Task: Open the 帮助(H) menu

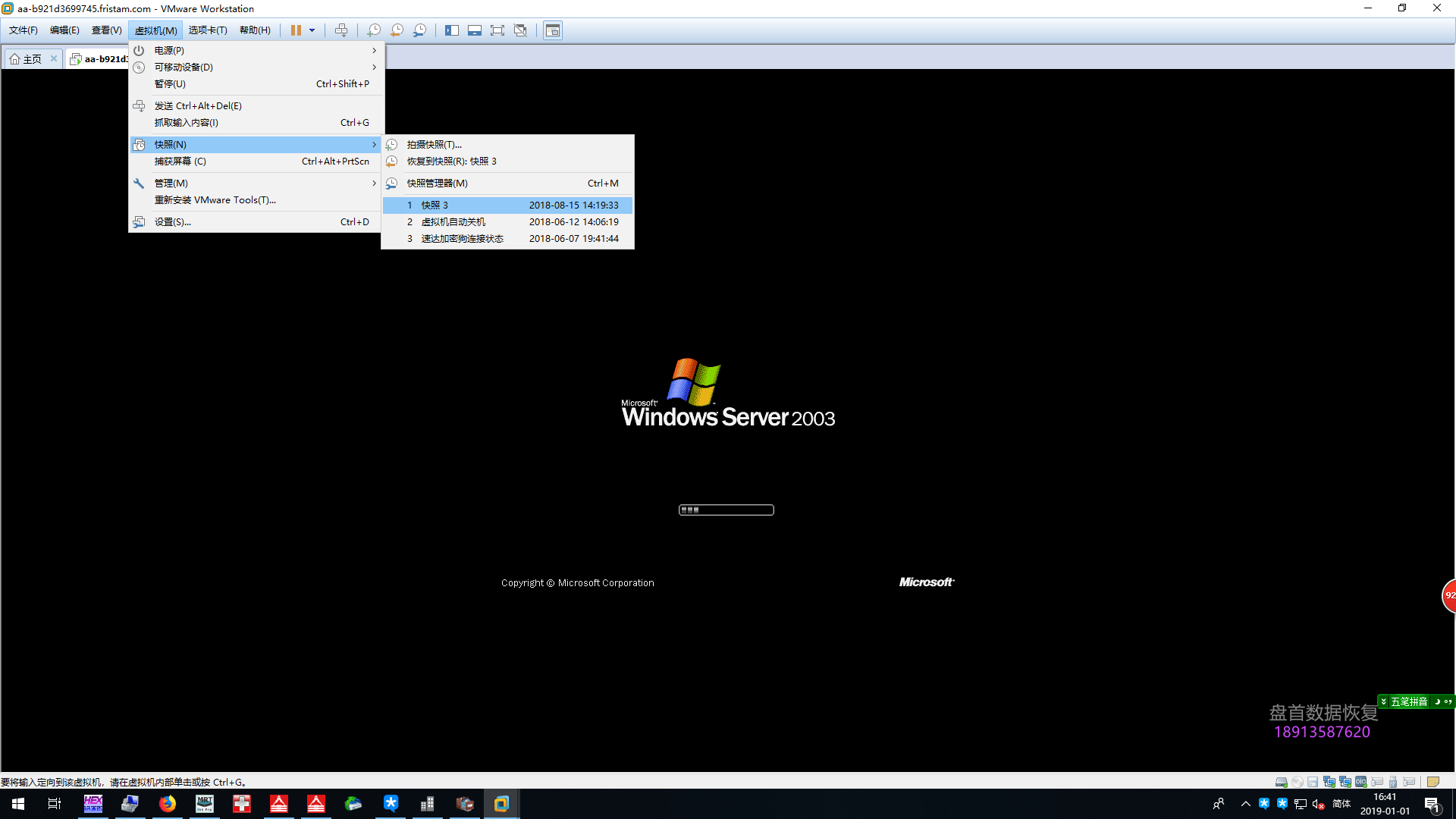Action: pyautogui.click(x=255, y=30)
